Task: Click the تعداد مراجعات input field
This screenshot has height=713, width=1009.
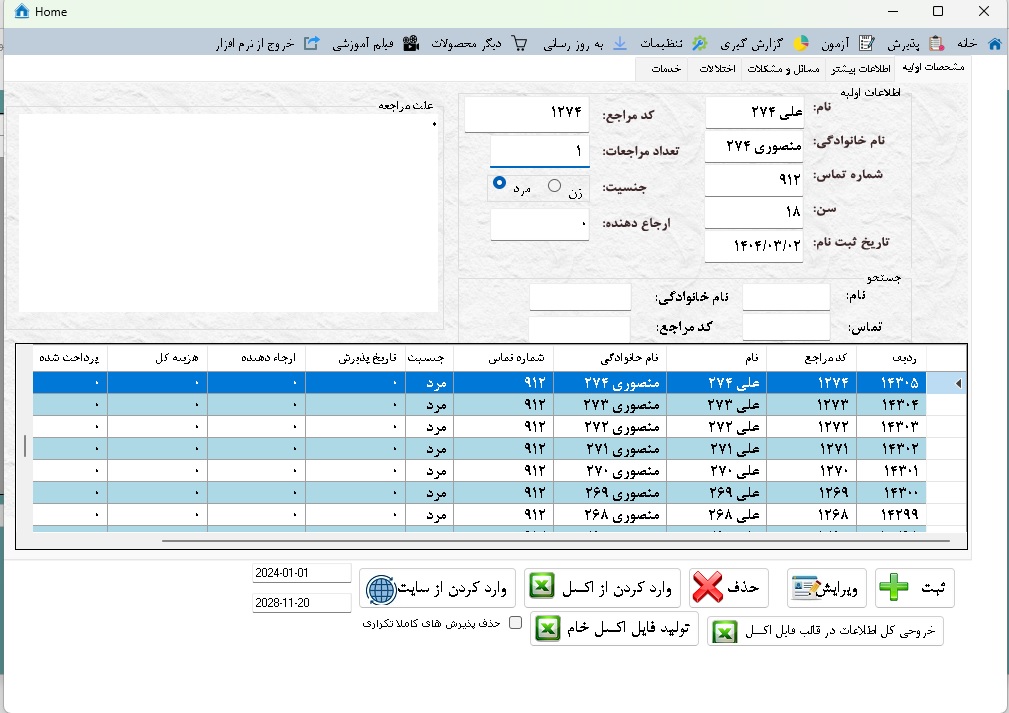Action: coord(540,151)
